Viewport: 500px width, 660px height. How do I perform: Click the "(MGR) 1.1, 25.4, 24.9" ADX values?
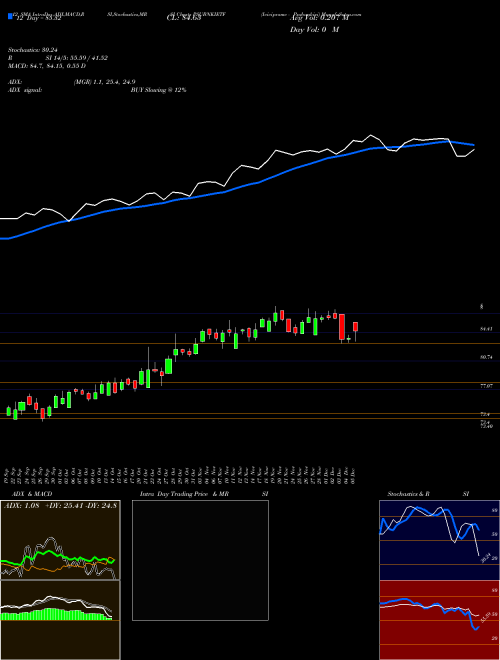coord(104,82)
